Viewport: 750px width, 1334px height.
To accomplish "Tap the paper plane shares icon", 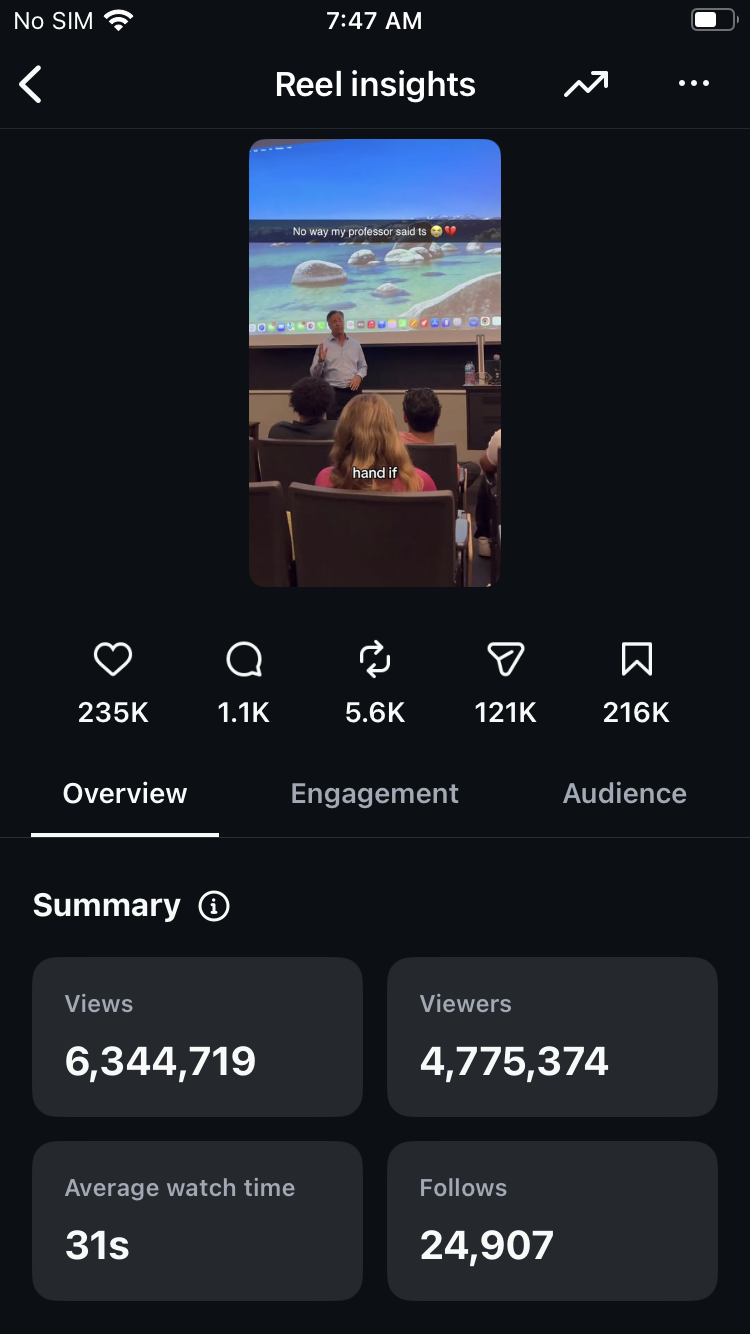I will click(506, 659).
